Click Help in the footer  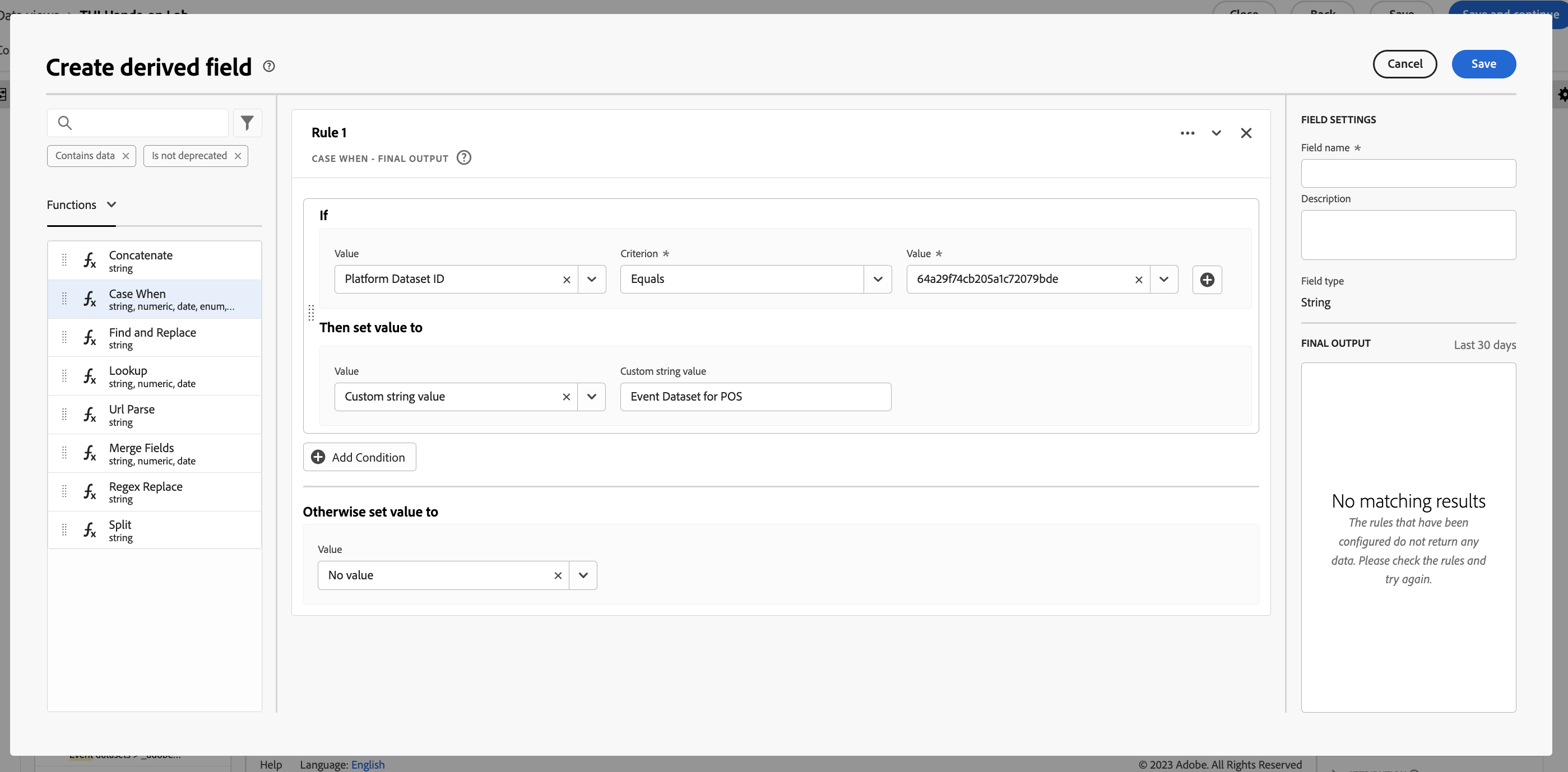[271, 764]
